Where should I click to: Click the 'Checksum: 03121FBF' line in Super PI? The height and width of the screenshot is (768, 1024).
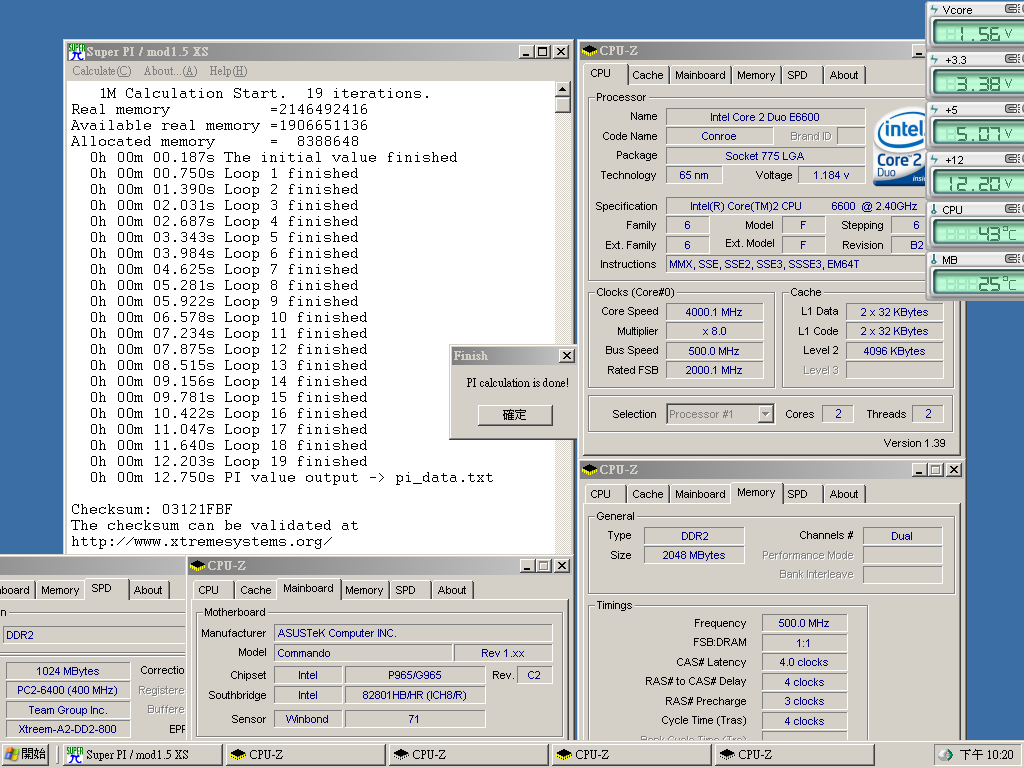click(x=152, y=509)
